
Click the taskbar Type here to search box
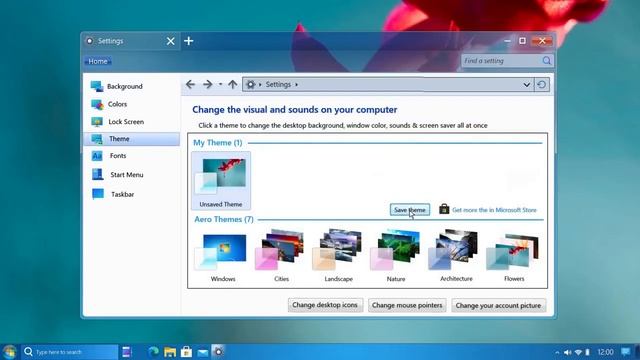(69, 352)
